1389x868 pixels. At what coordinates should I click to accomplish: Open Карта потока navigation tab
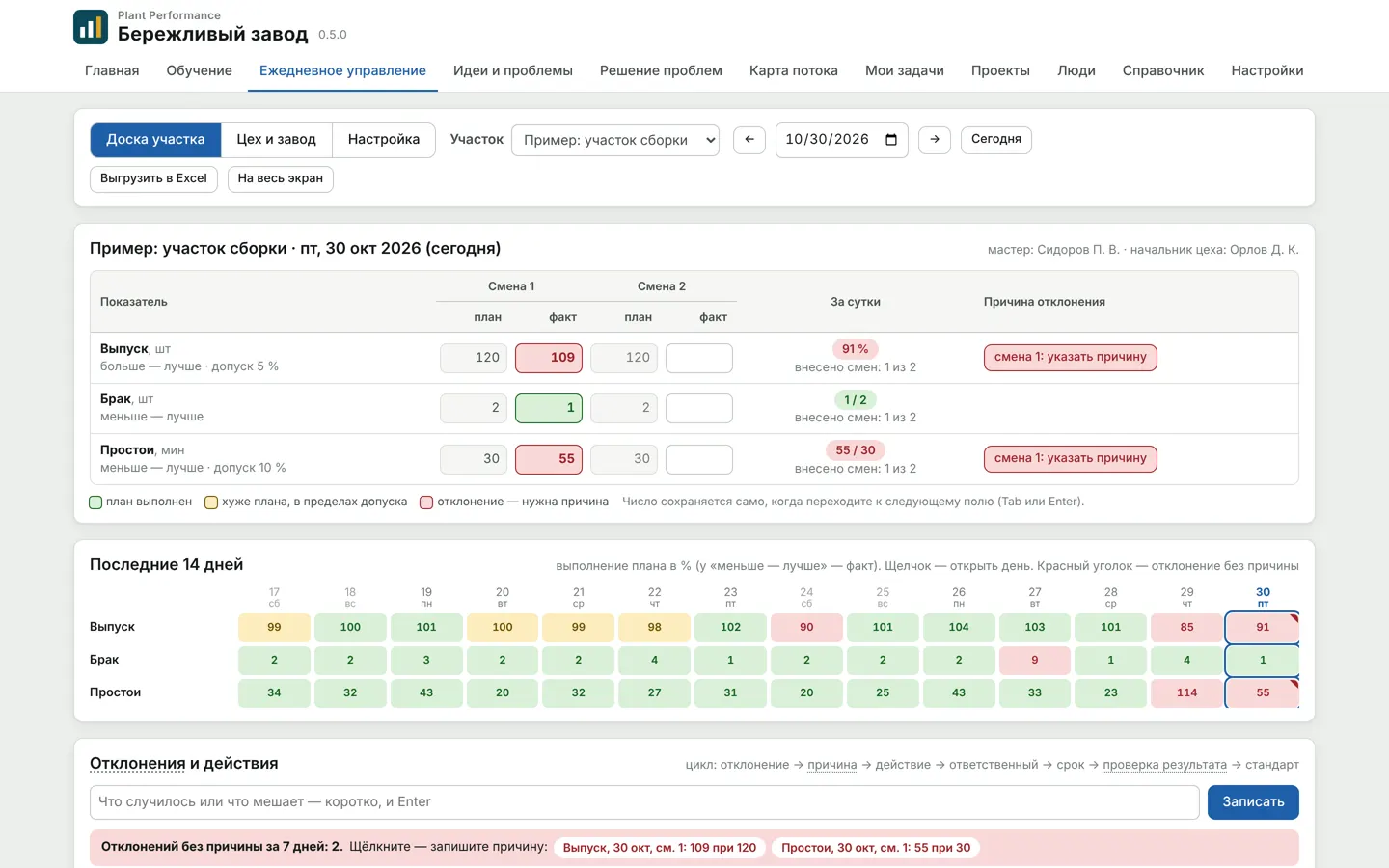[794, 70]
